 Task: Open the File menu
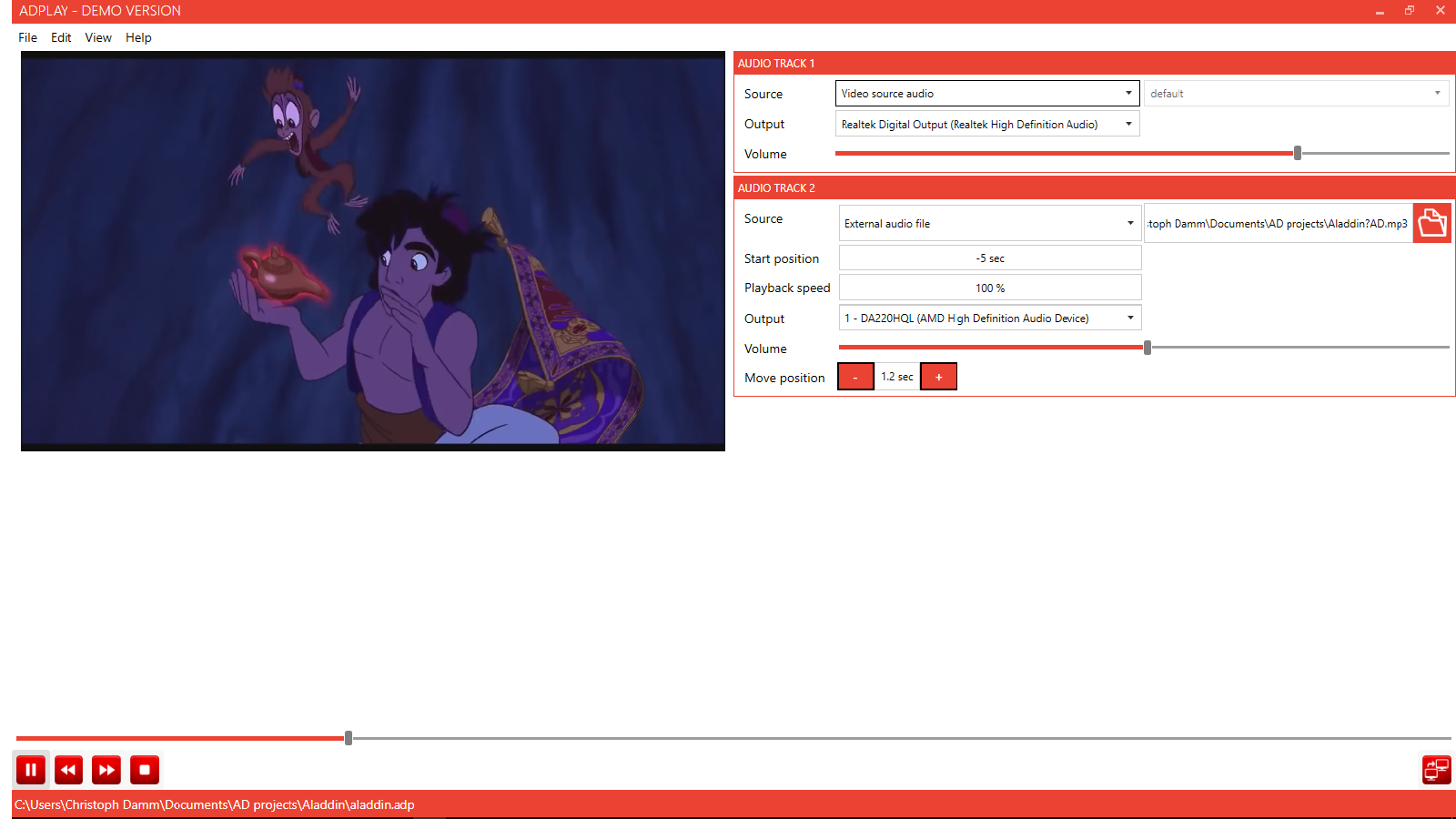27,37
